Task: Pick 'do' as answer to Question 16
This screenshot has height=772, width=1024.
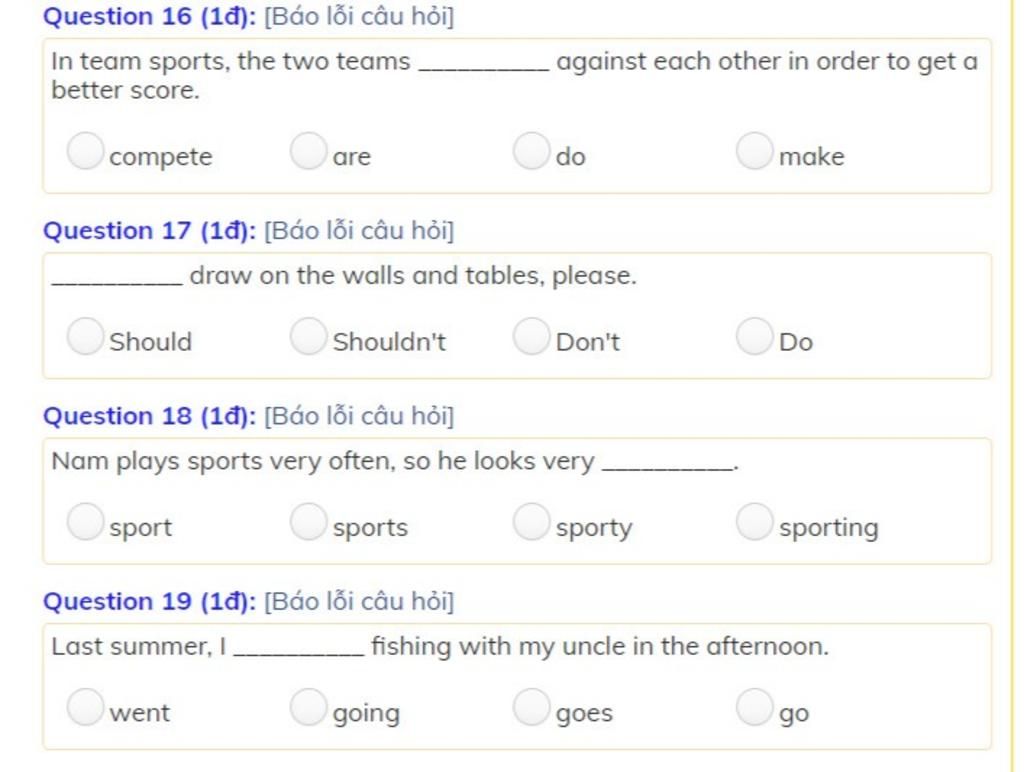Action: tap(532, 151)
